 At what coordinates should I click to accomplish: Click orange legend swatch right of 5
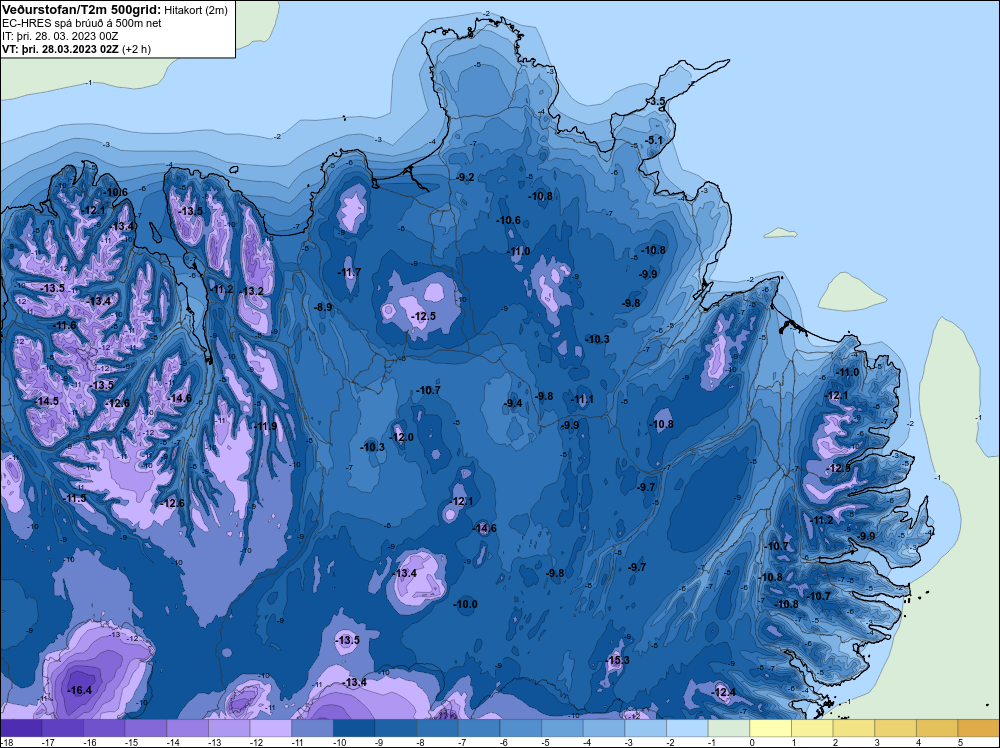coord(979,728)
